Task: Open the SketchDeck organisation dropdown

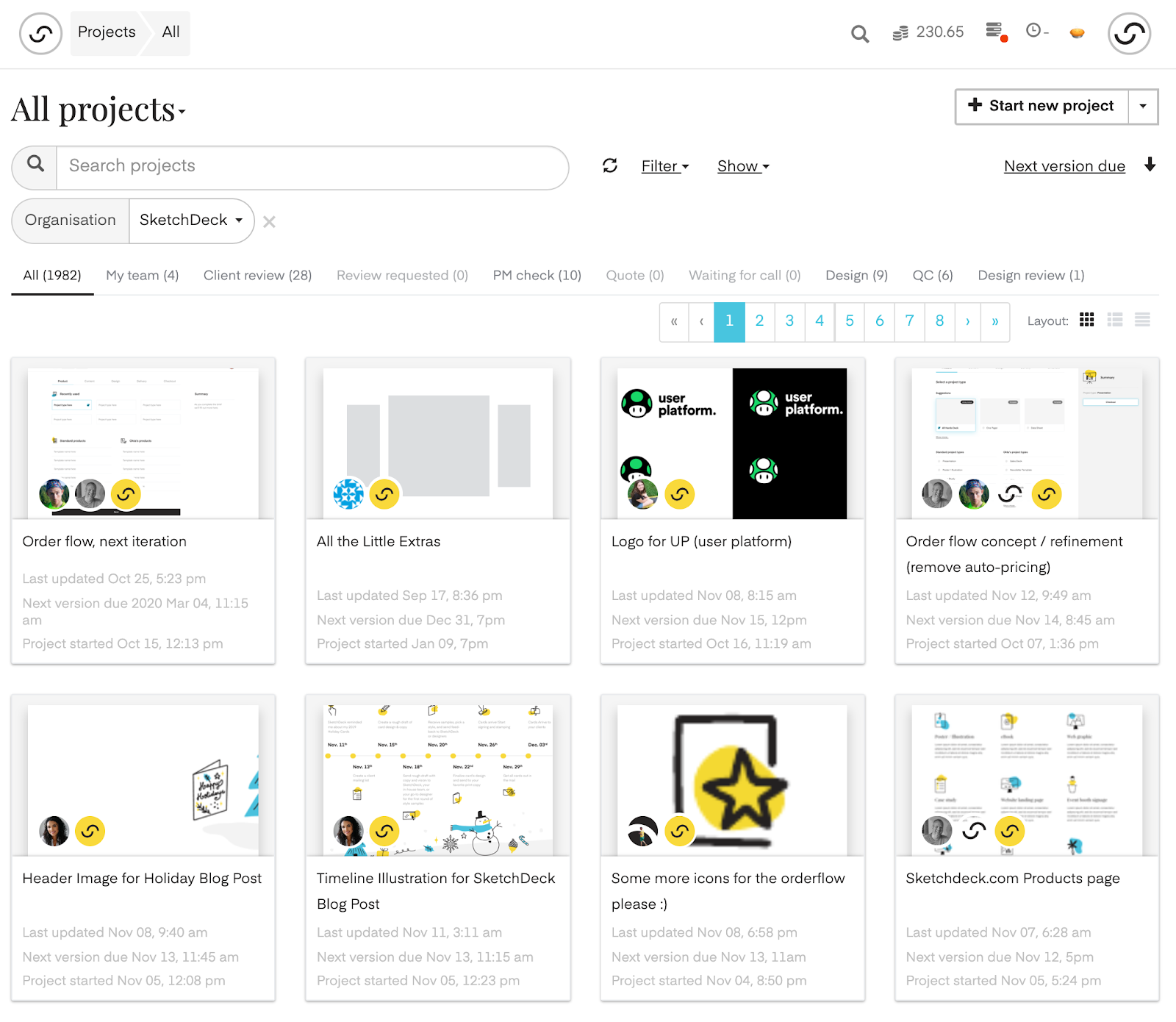Action: [x=191, y=221]
